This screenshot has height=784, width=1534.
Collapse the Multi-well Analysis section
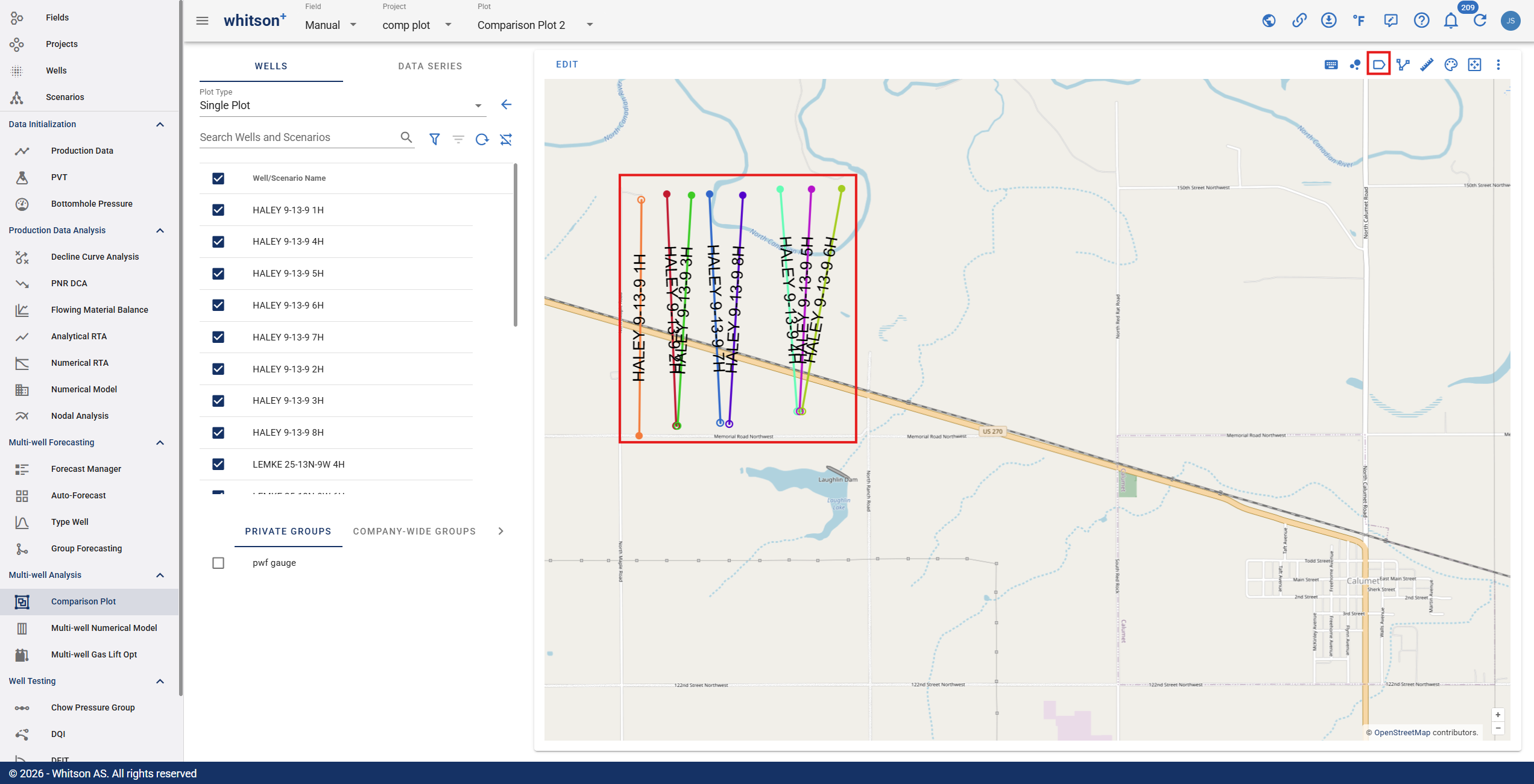160,575
